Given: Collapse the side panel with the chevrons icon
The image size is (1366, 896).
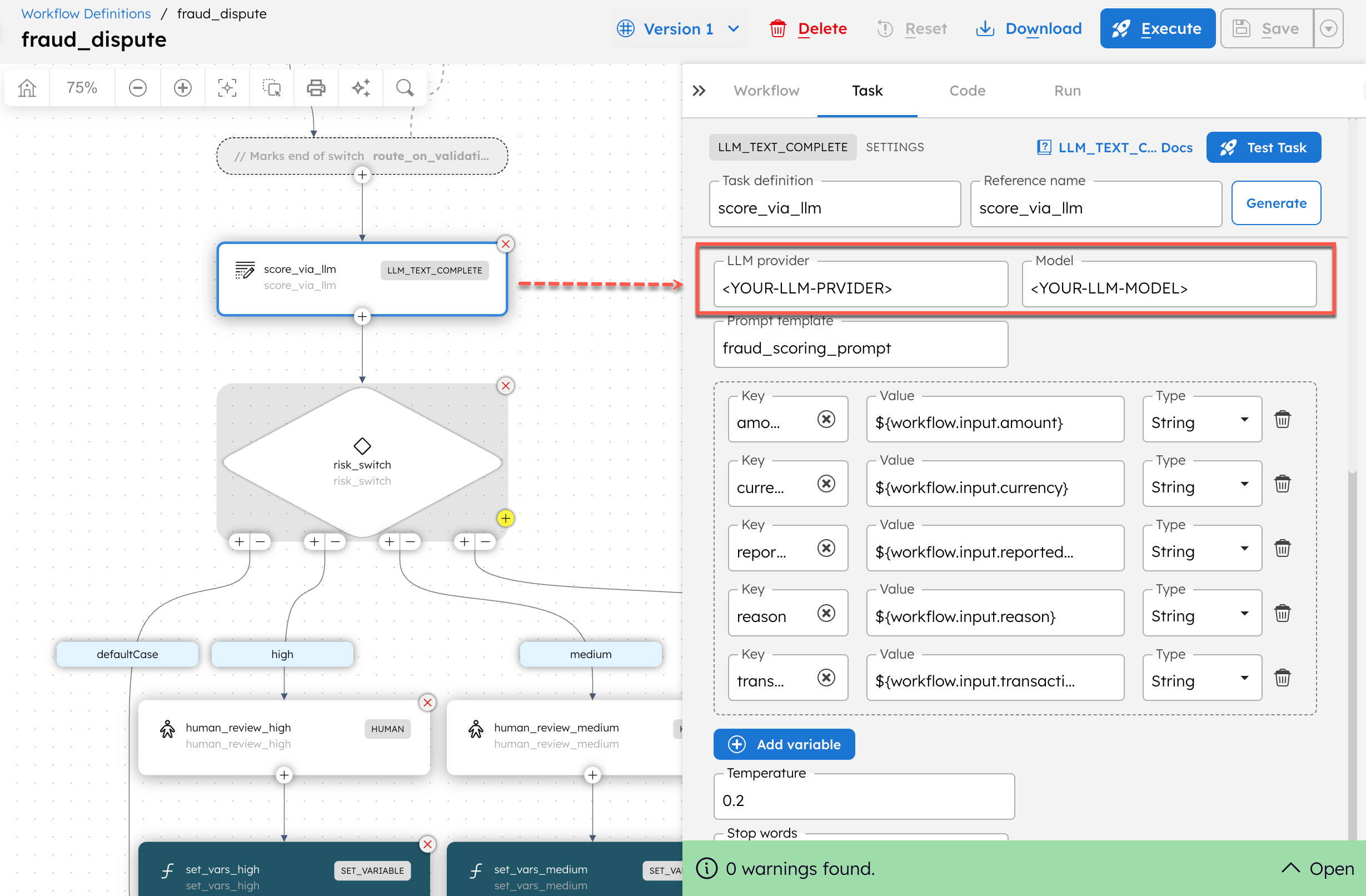Looking at the screenshot, I should click(x=699, y=90).
